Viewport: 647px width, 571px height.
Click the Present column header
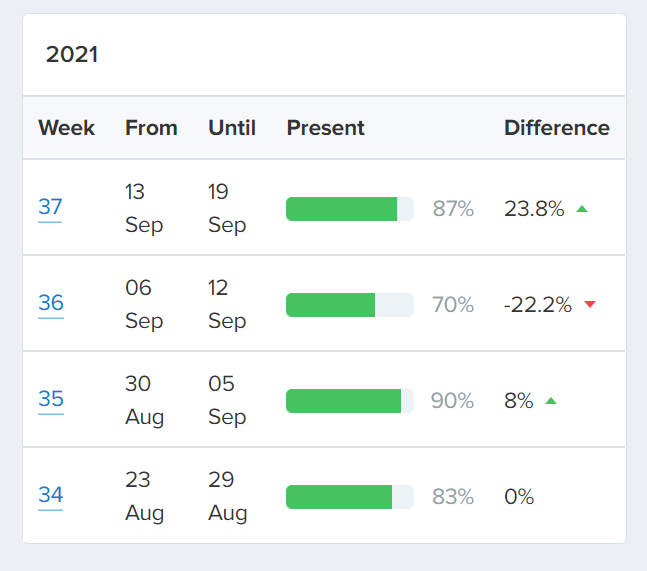(326, 128)
